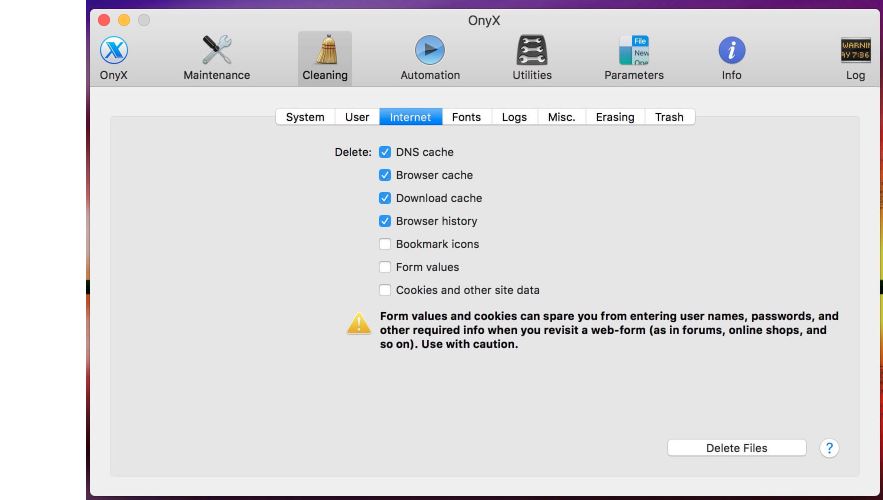Switch to the User tab

(x=357, y=117)
